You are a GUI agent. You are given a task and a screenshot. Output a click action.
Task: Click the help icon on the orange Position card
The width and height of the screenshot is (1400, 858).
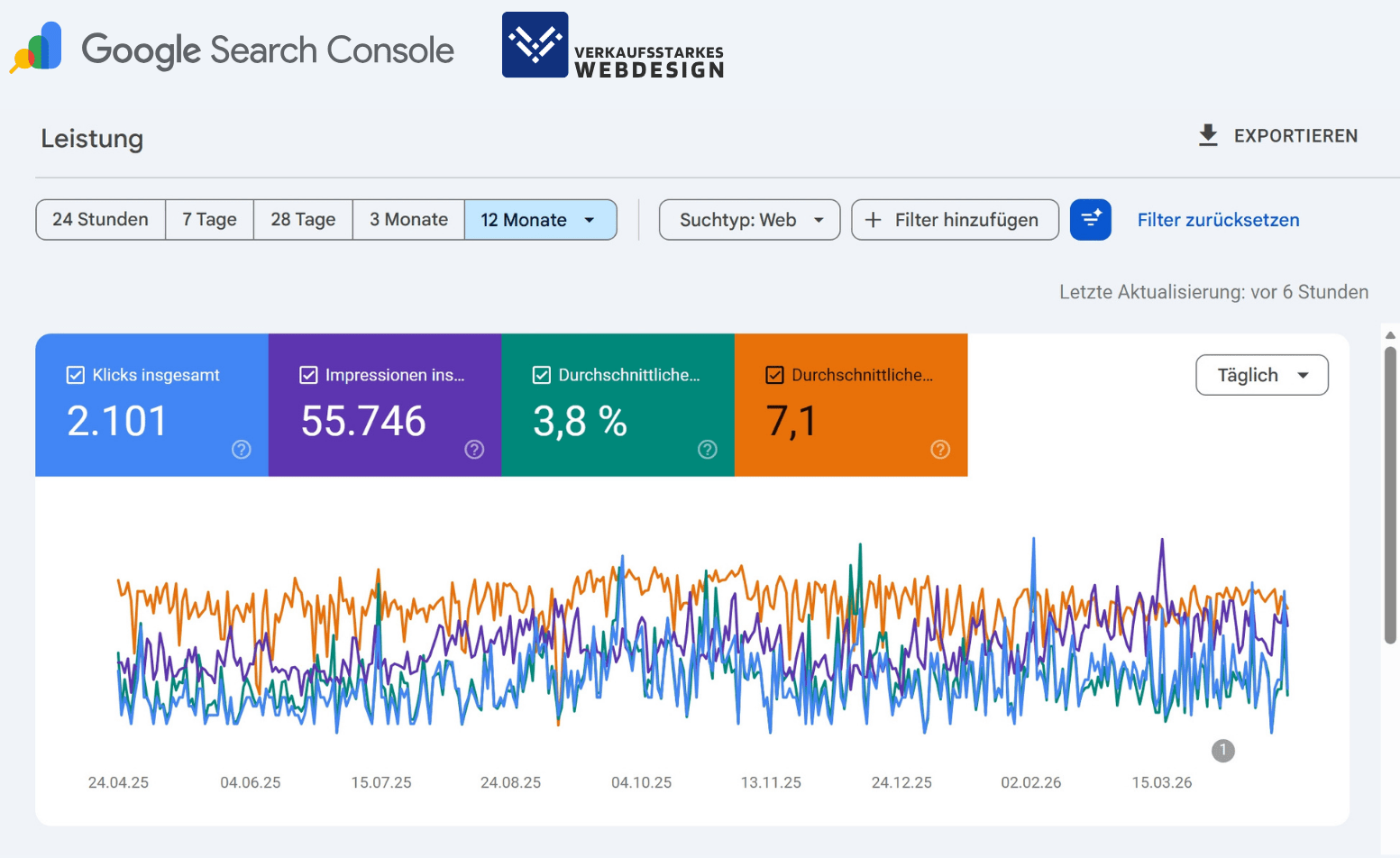(x=940, y=449)
